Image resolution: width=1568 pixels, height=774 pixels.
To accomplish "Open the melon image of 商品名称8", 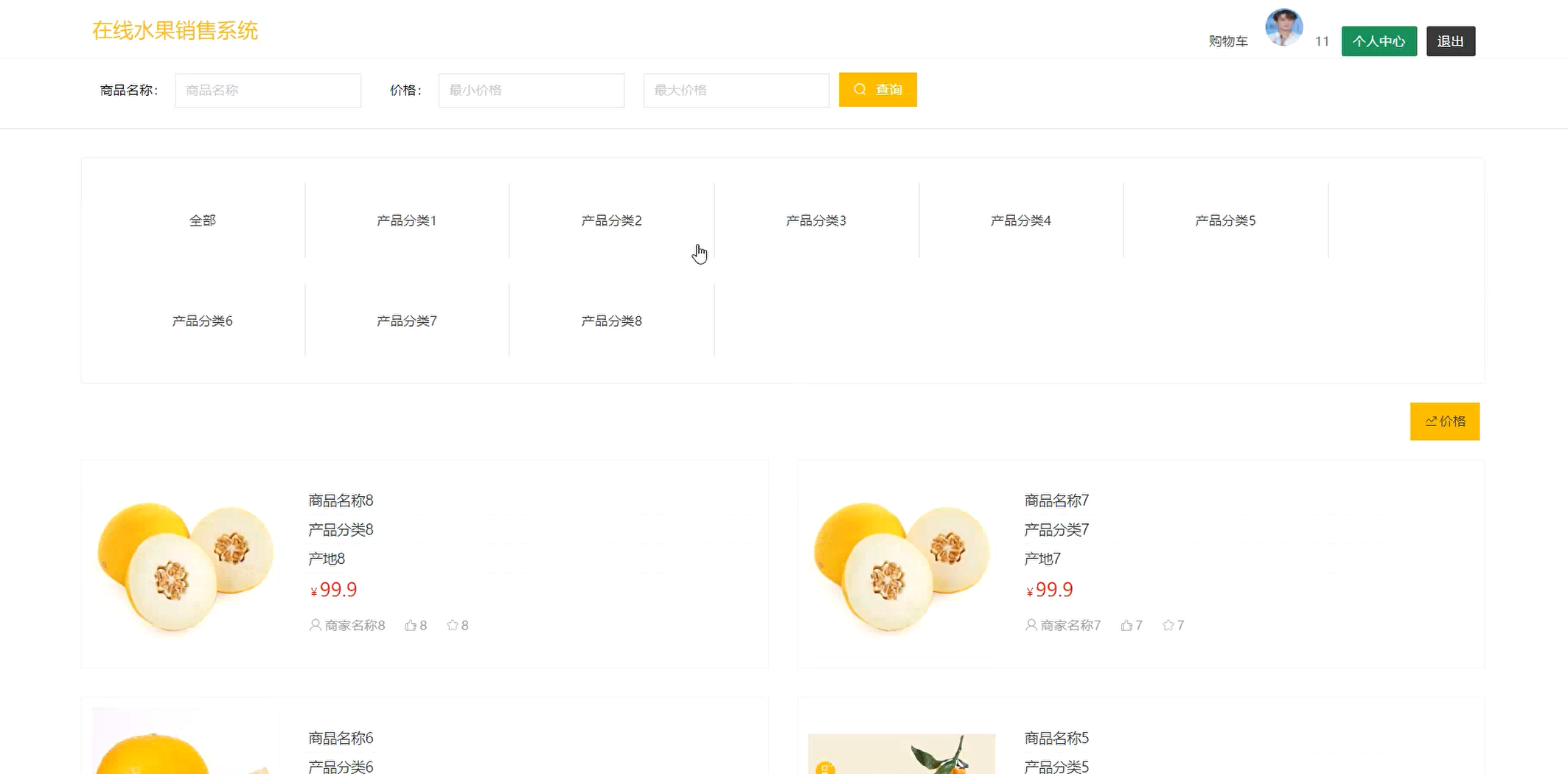I will [x=186, y=565].
